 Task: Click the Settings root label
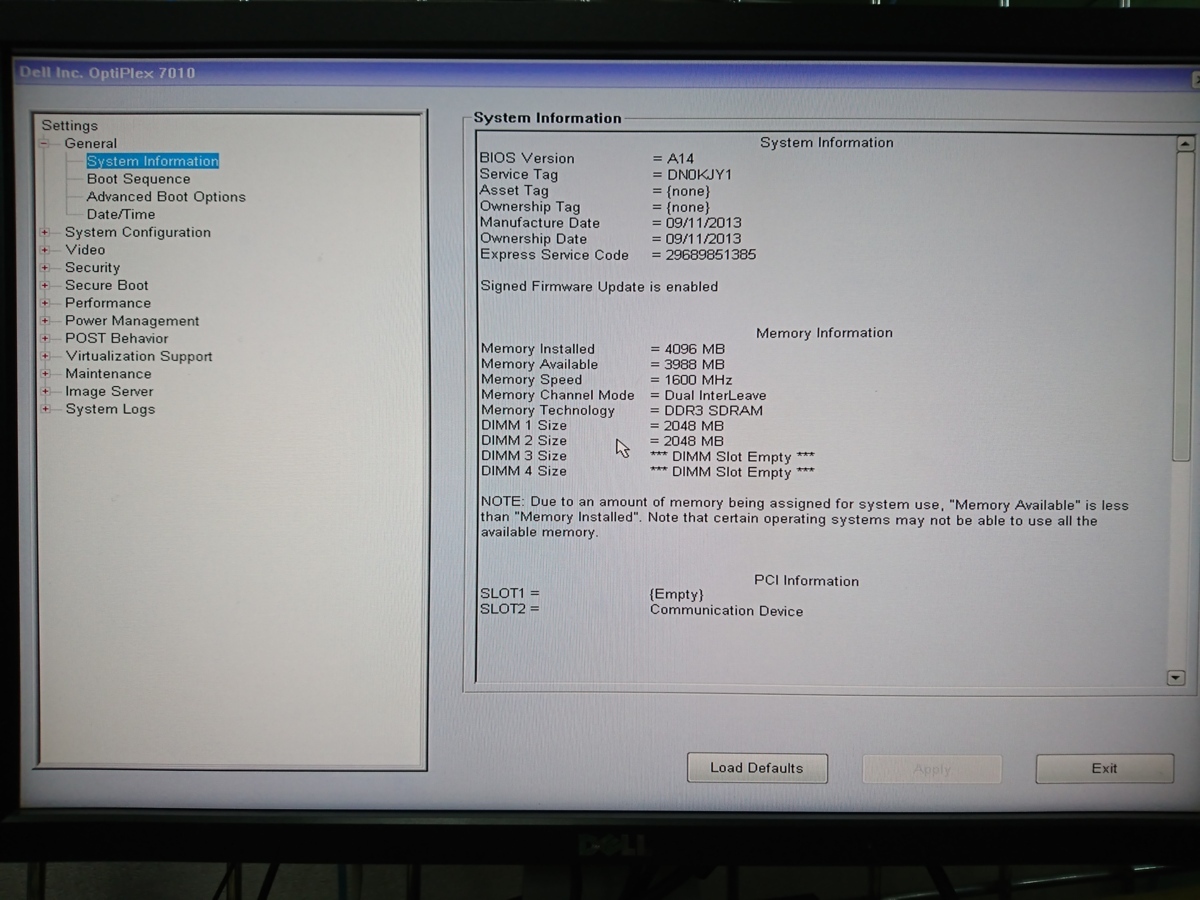70,126
